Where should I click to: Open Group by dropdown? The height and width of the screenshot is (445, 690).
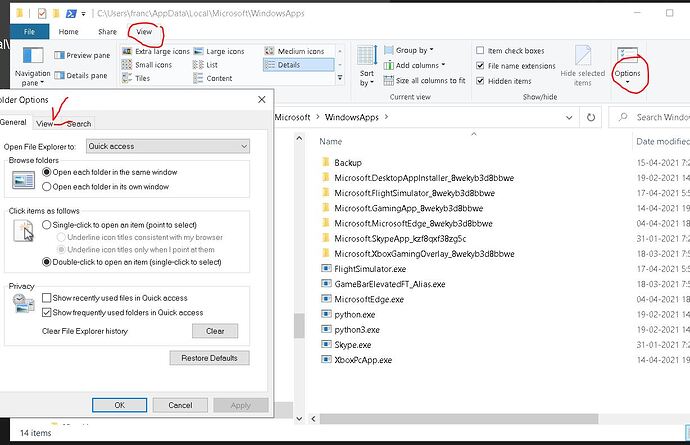tap(409, 50)
